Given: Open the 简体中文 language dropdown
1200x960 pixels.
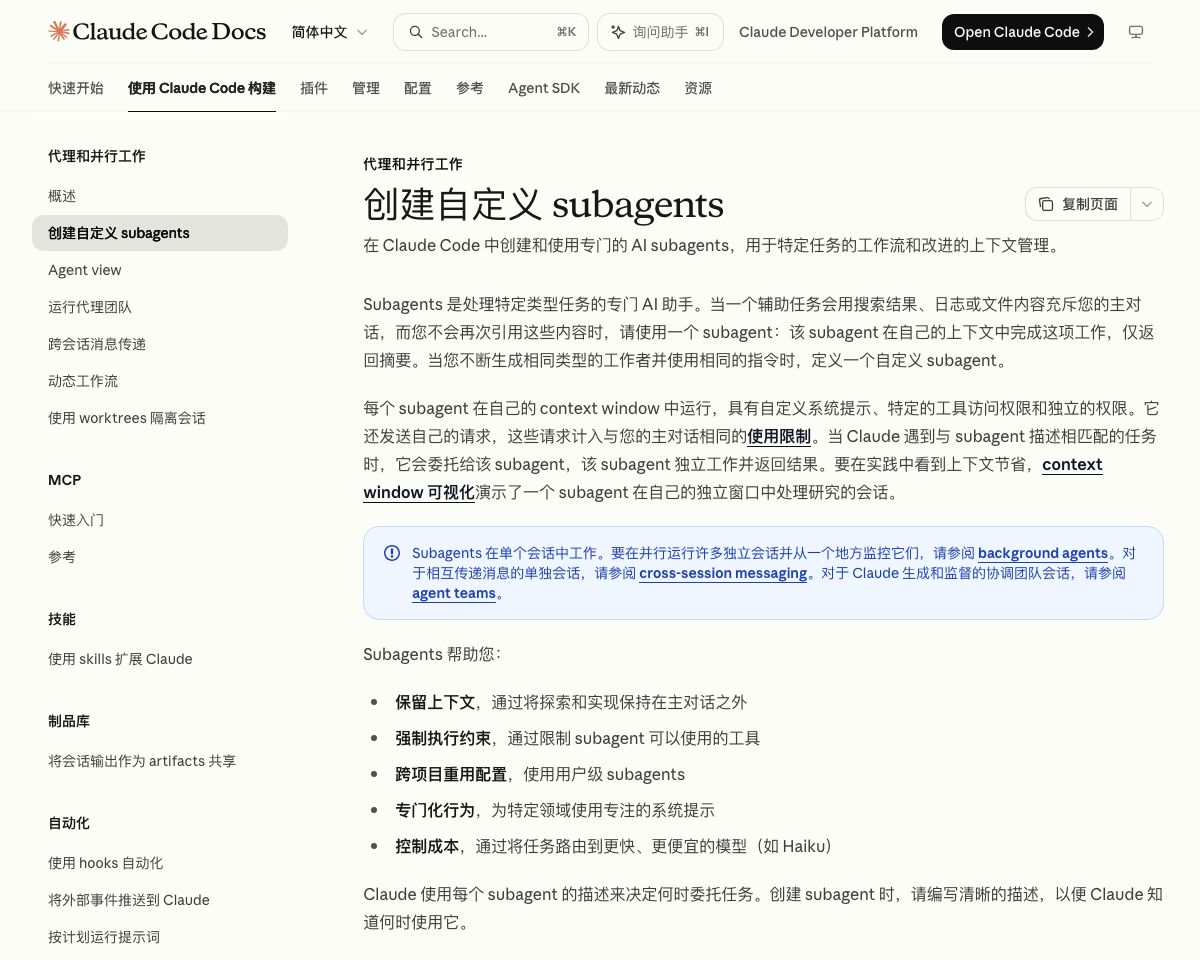Looking at the screenshot, I should (x=330, y=32).
